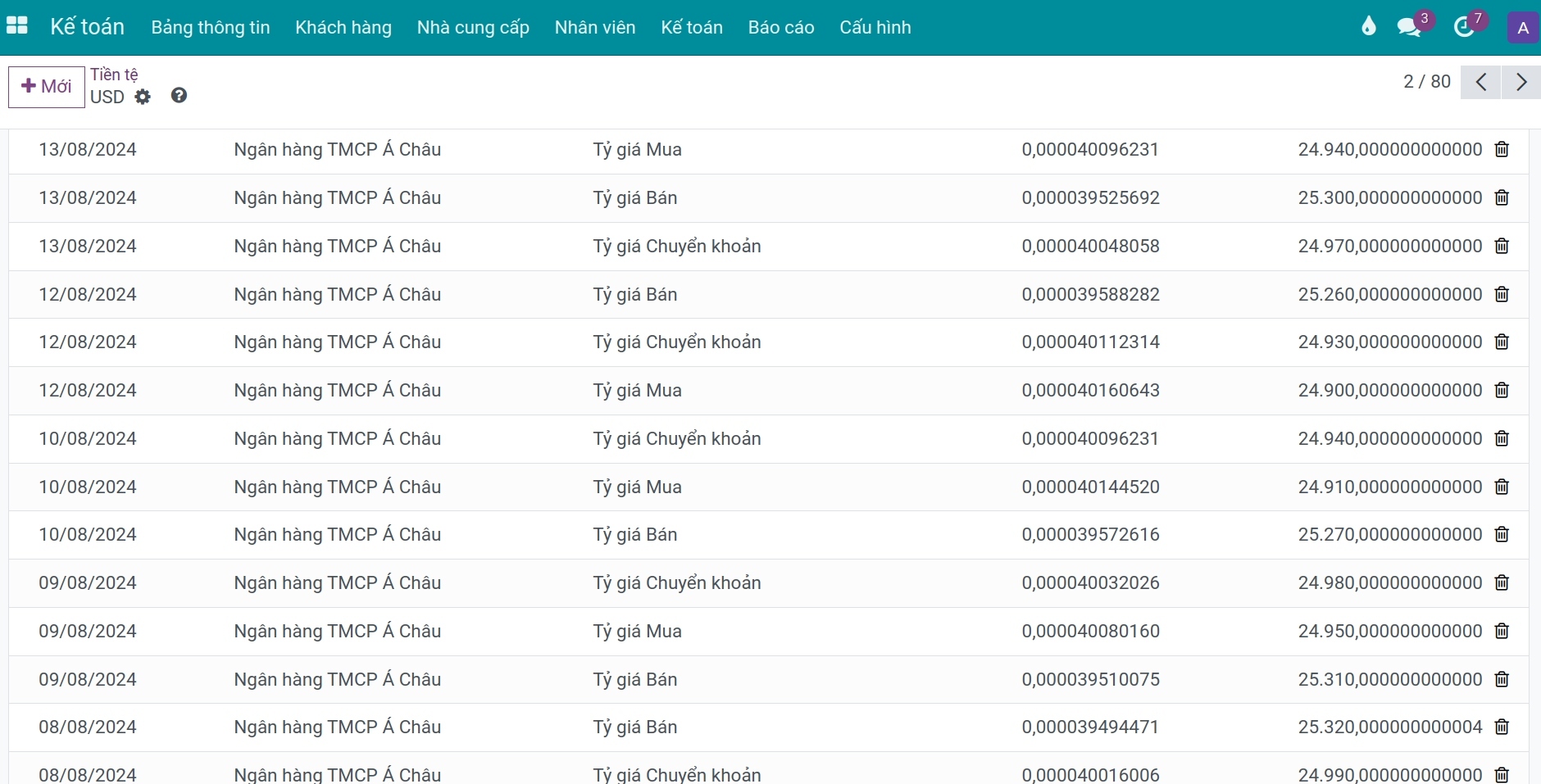Delete the 13/08/2024 Tỷ giá Mua row
Screen dimensions: 1541x784
pyautogui.click(x=1502, y=149)
